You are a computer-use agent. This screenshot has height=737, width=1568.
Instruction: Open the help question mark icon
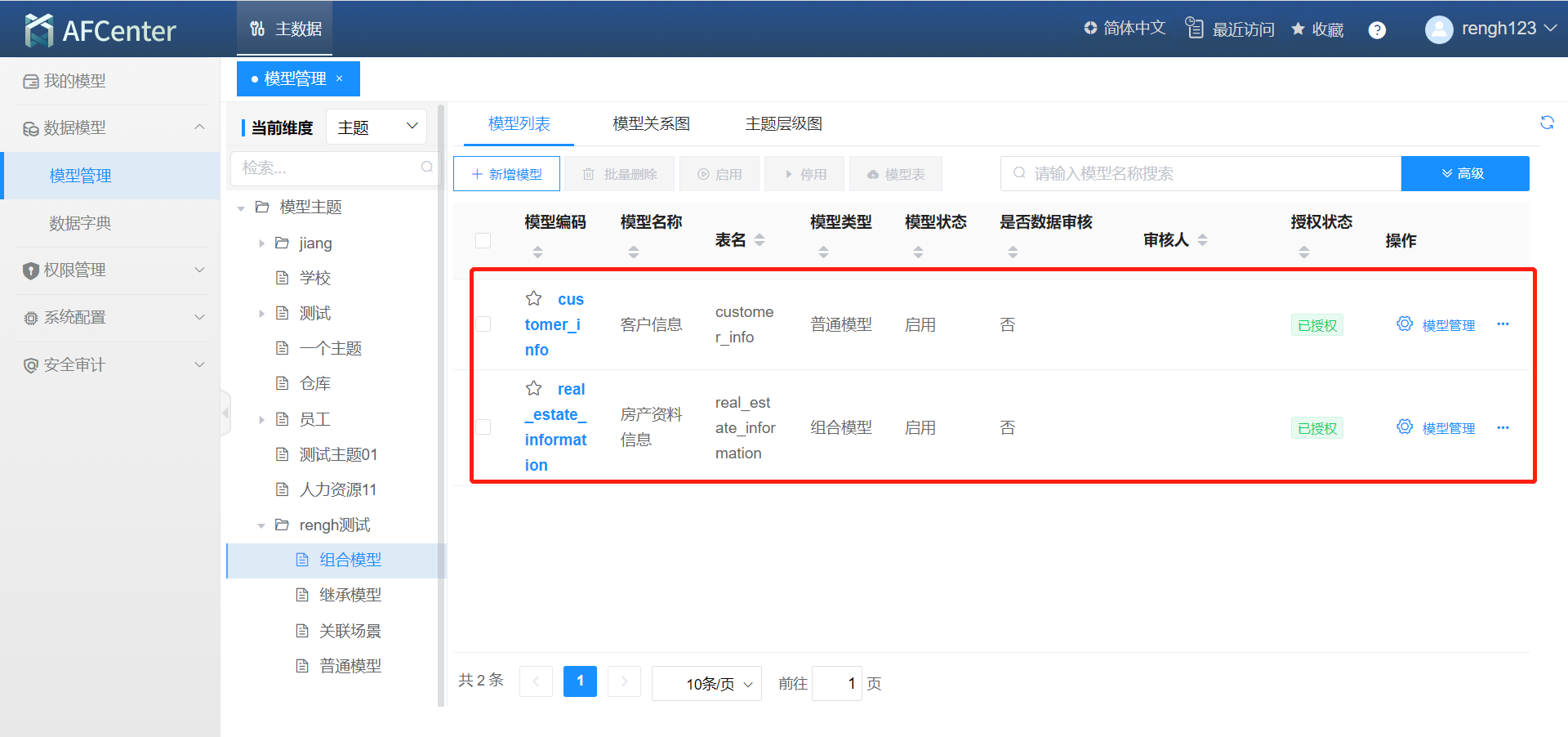(x=1377, y=30)
